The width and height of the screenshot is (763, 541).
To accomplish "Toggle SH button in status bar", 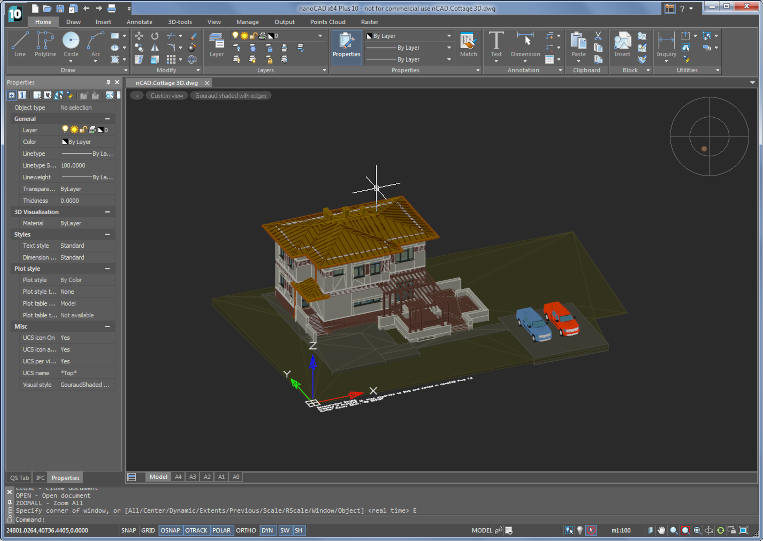I will (298, 530).
